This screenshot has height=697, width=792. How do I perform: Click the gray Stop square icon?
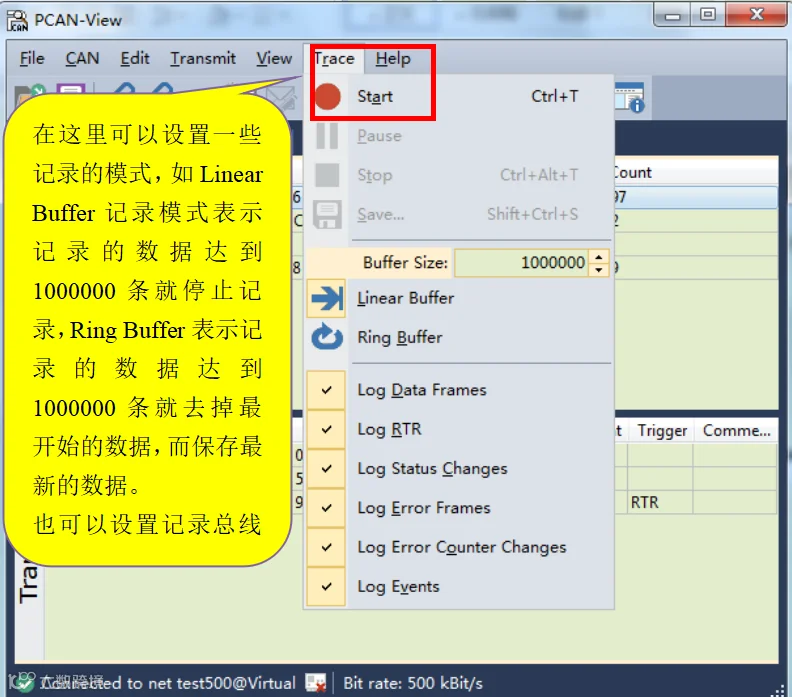pos(327,175)
